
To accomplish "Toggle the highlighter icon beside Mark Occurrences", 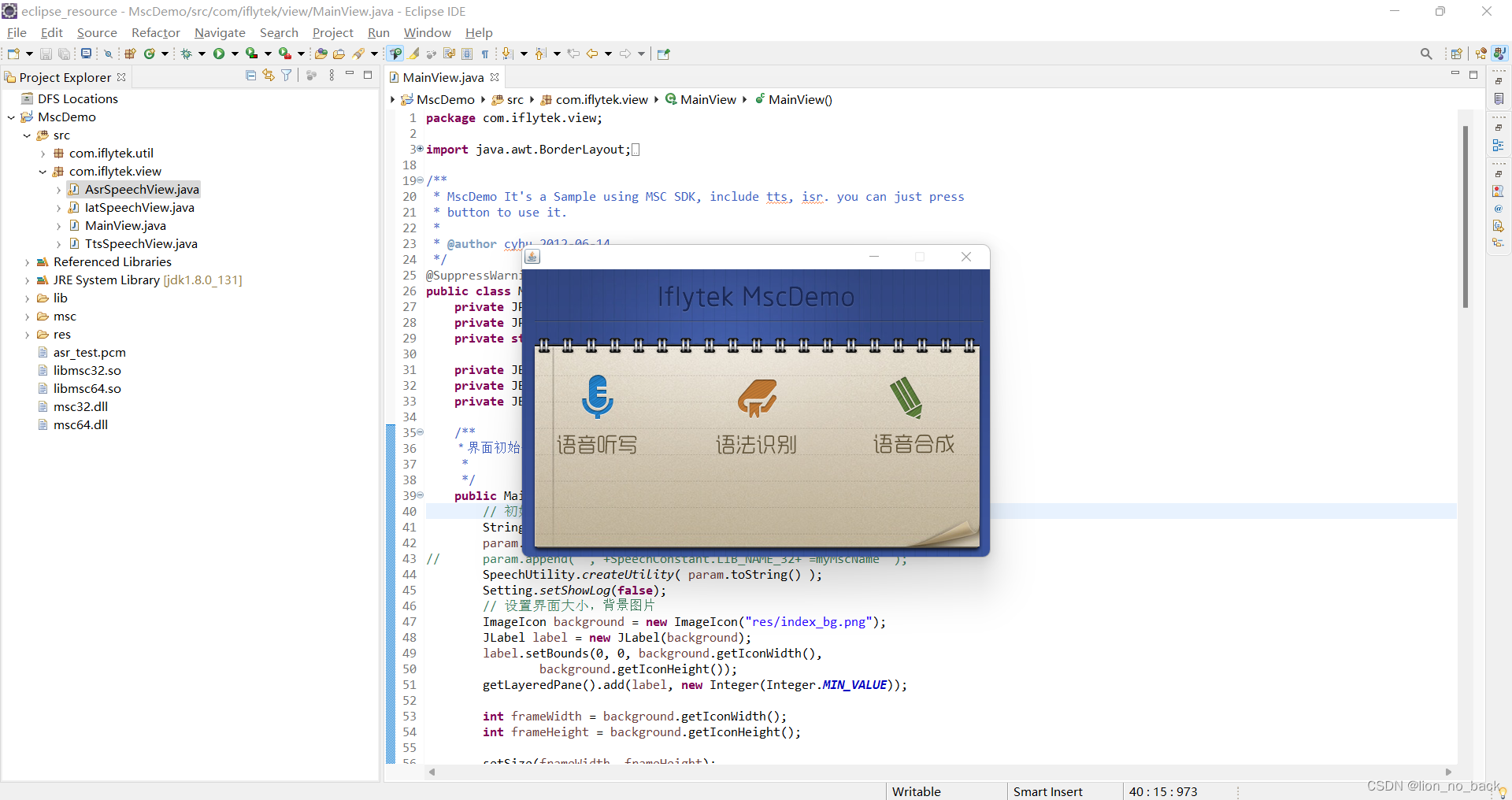I will [x=413, y=54].
